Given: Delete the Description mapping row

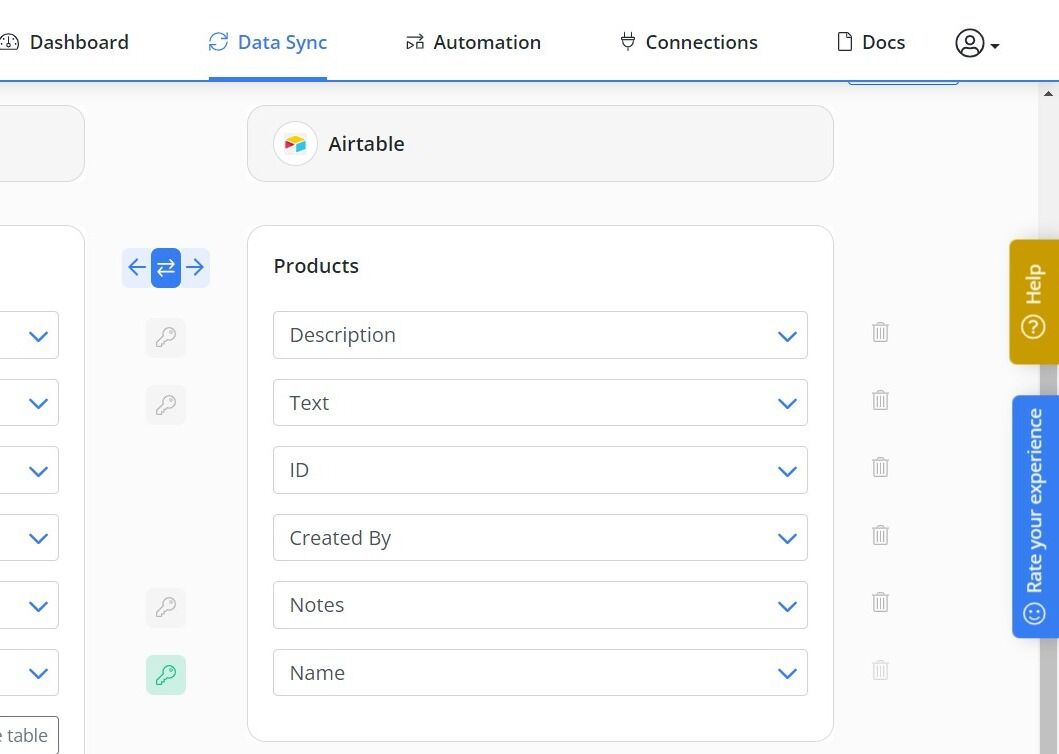Looking at the screenshot, I should click(x=880, y=332).
